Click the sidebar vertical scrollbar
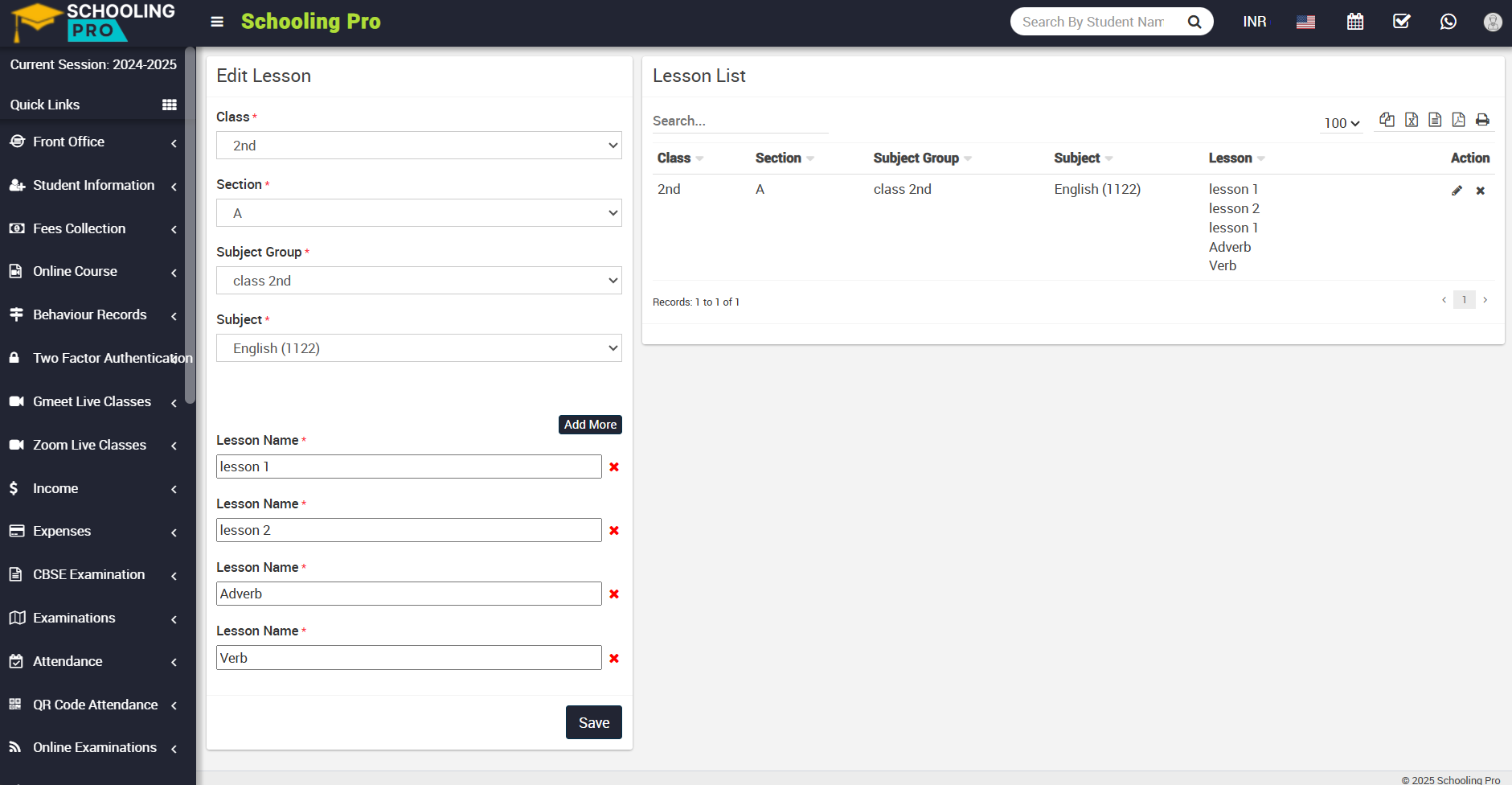 pos(191,225)
